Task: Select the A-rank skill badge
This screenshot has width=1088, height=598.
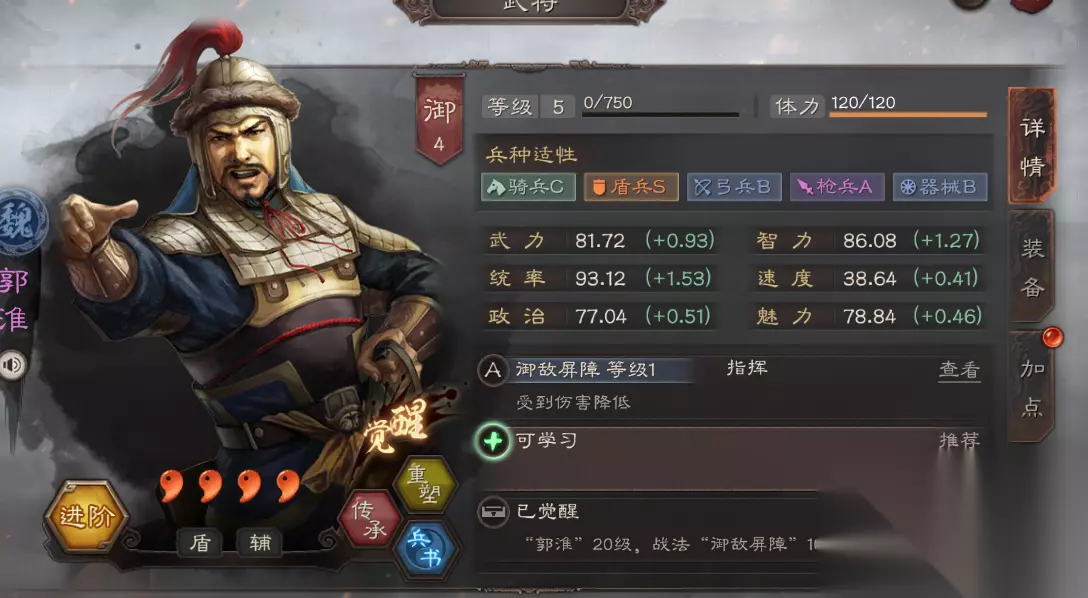Action: click(x=493, y=370)
